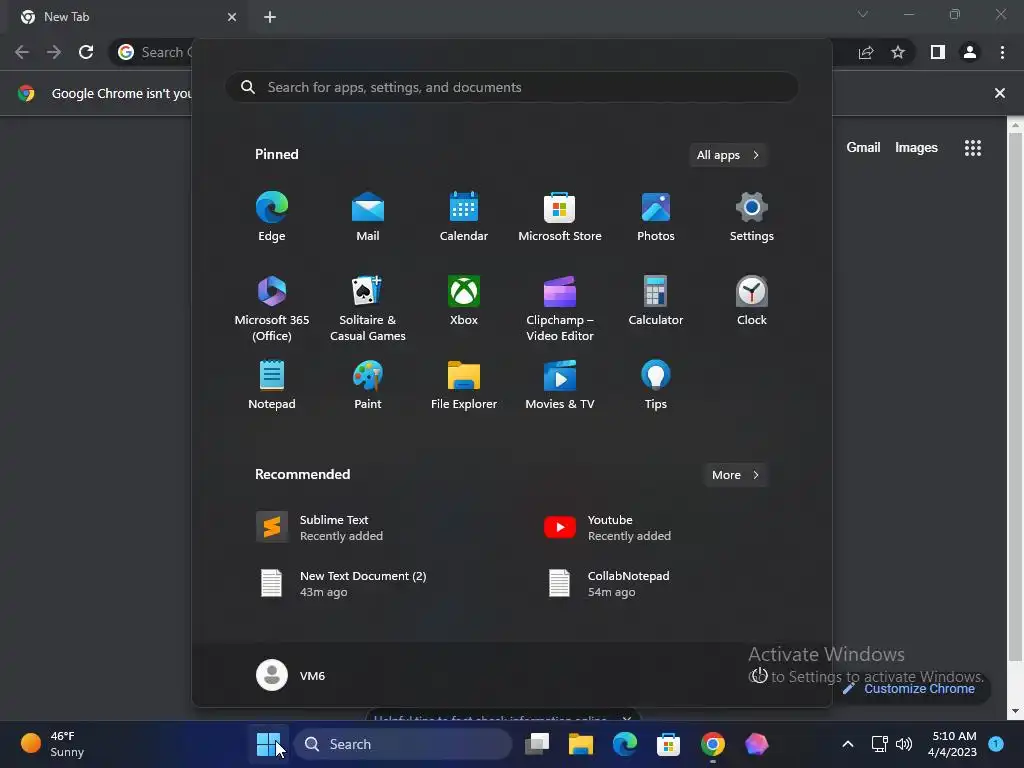Show More recommended items
Screen dimensions: 1024x768
[x=735, y=475]
